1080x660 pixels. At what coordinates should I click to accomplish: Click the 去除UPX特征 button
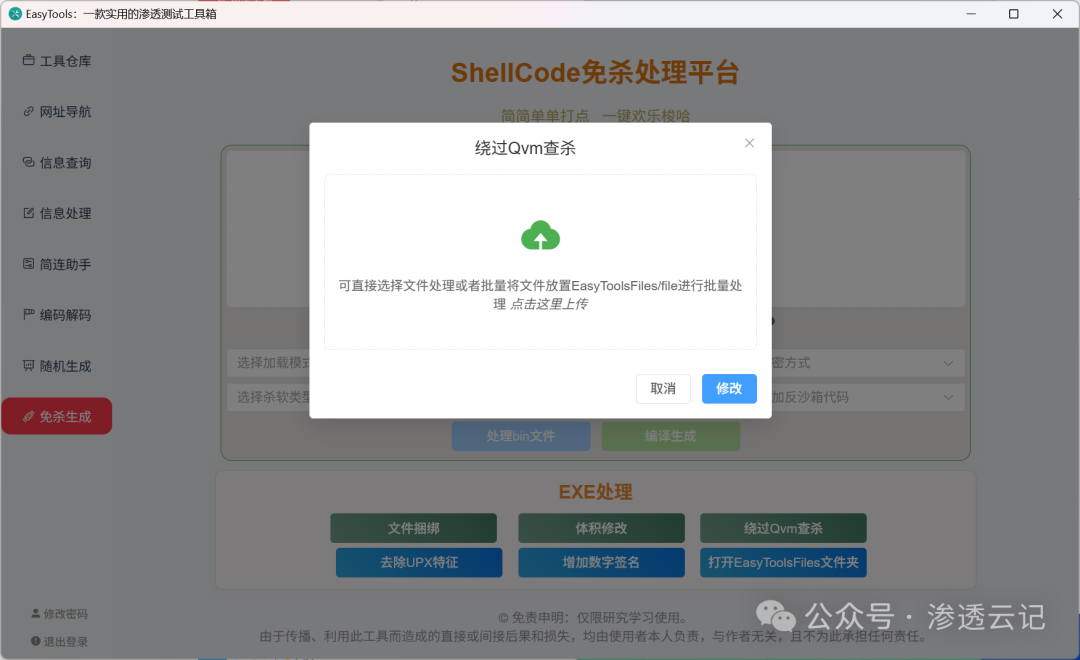(x=419, y=563)
